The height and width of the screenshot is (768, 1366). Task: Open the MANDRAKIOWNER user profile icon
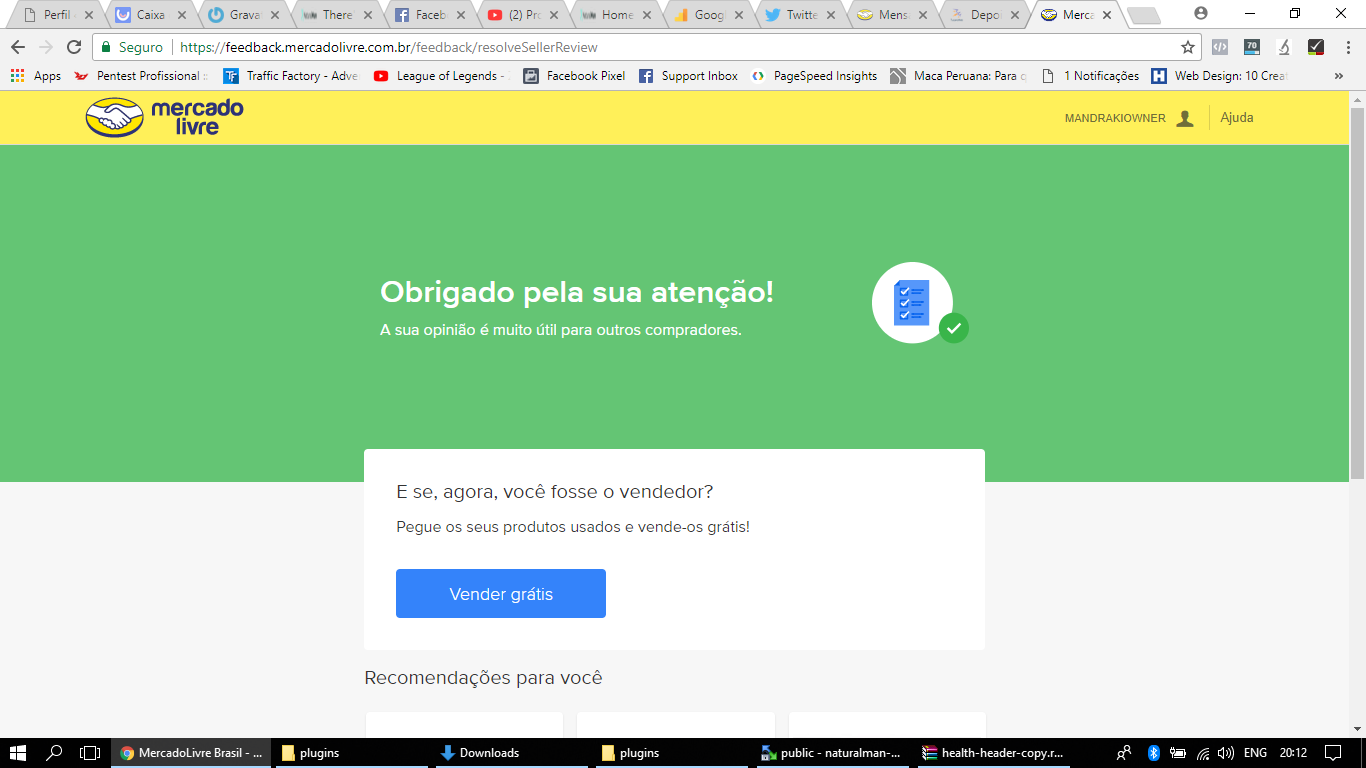[1185, 118]
